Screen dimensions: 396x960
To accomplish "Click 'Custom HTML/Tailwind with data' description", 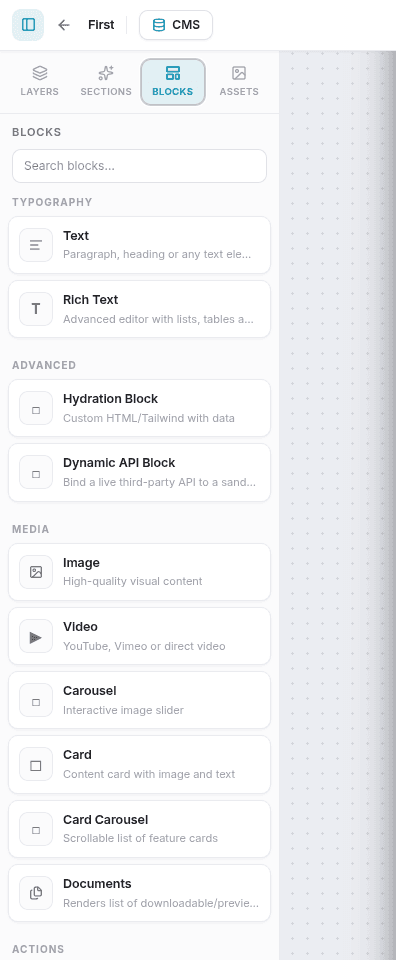I will (149, 418).
